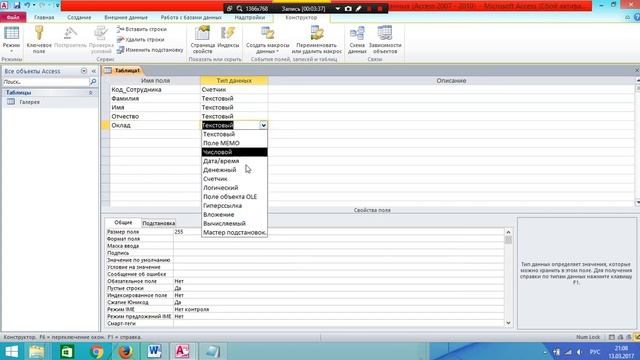This screenshot has height=360, width=640.
Task: Set the primary key with Ключевое поле
Action: pos(39,40)
